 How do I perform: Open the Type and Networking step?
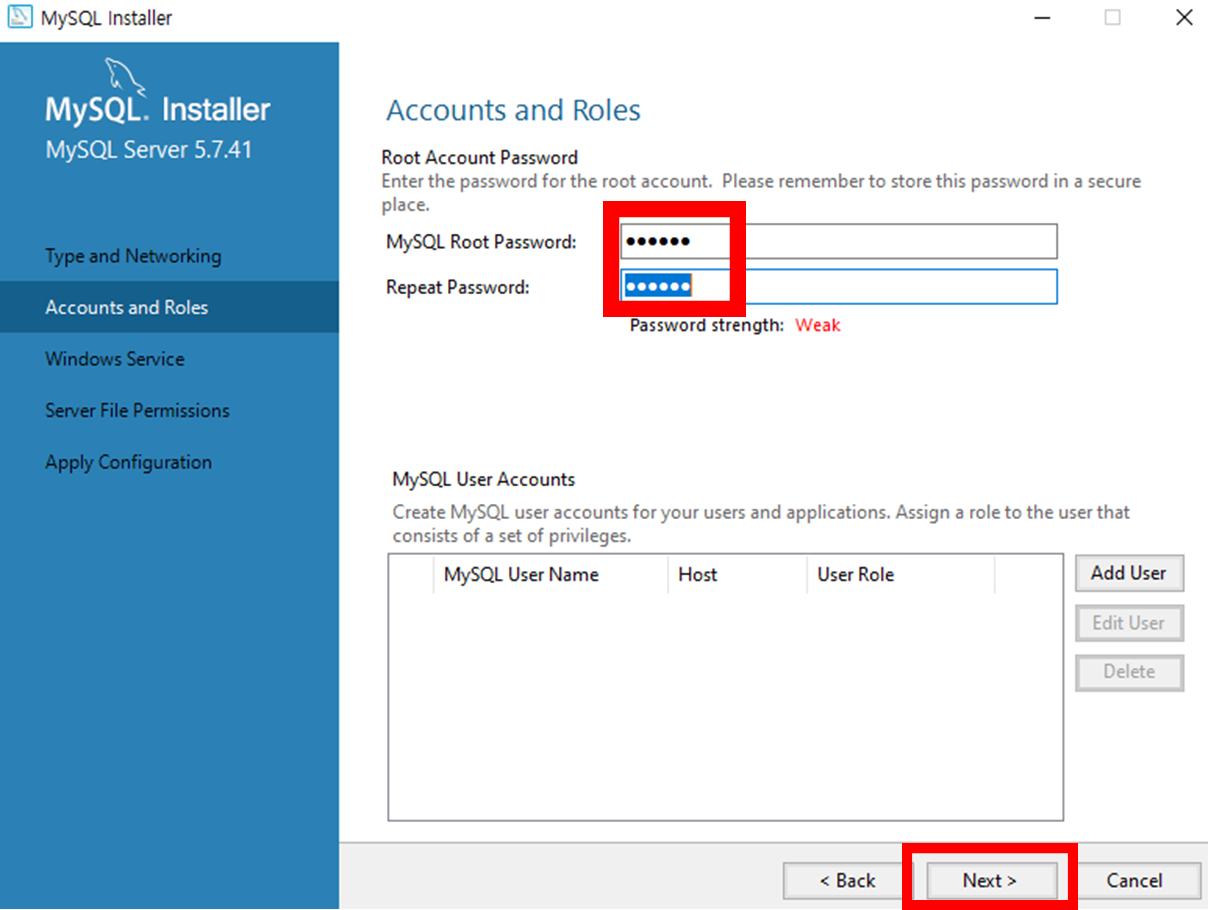click(133, 256)
